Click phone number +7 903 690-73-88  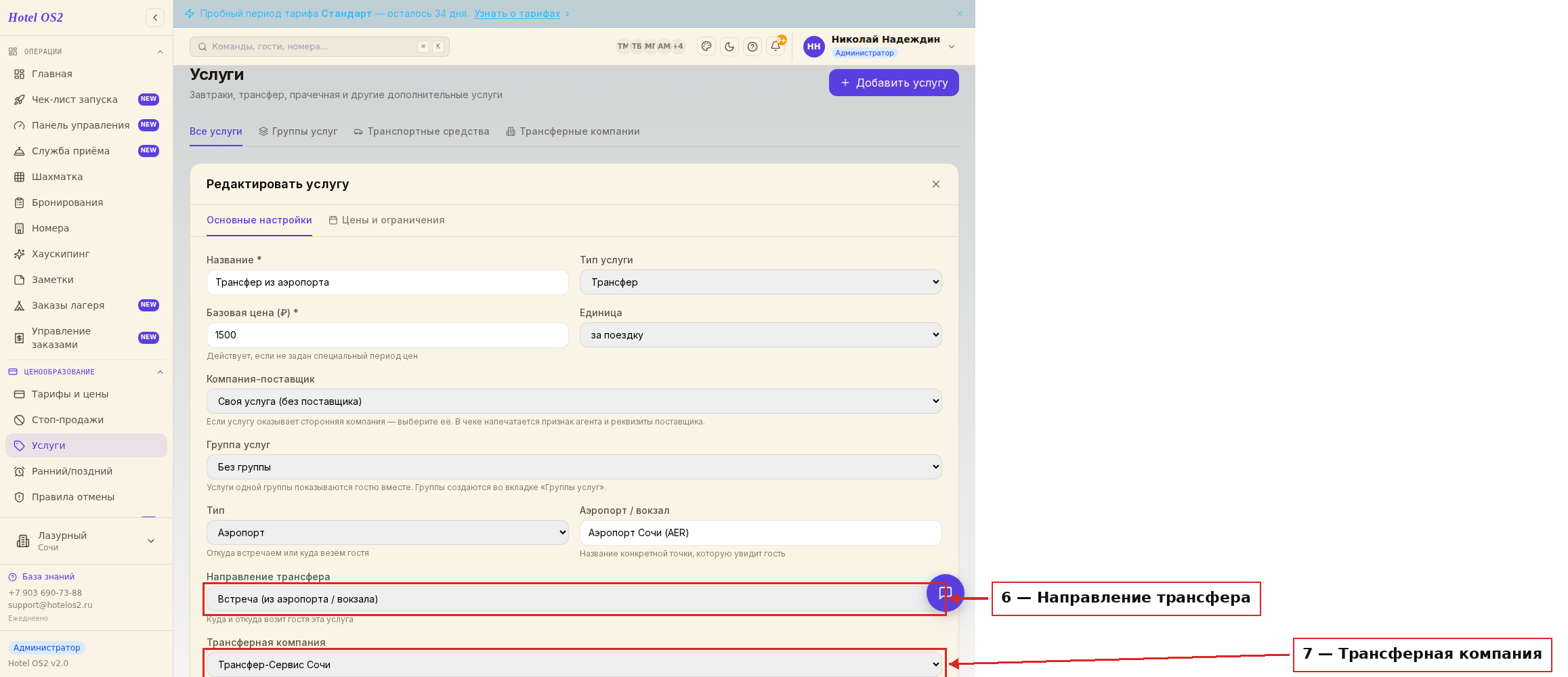tap(45, 593)
